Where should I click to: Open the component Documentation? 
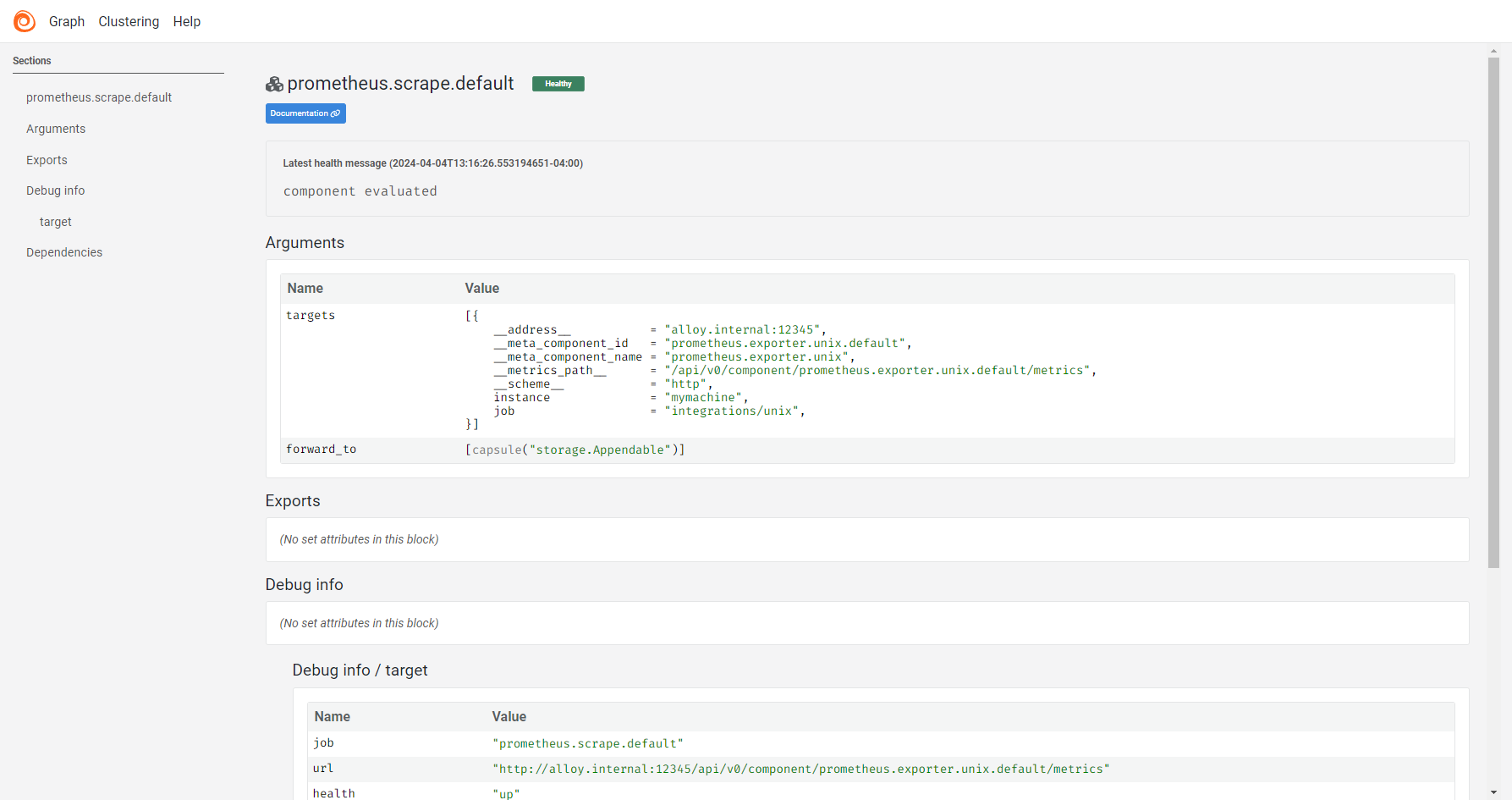305,113
